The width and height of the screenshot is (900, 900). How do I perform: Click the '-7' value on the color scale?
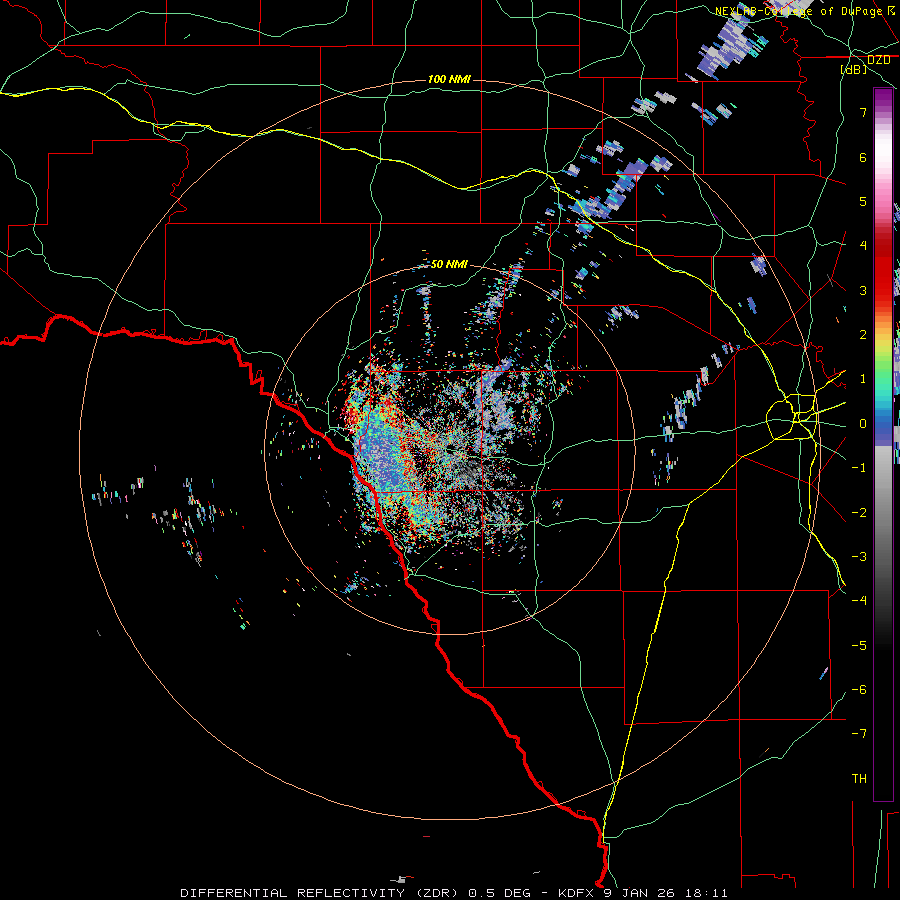click(859, 733)
